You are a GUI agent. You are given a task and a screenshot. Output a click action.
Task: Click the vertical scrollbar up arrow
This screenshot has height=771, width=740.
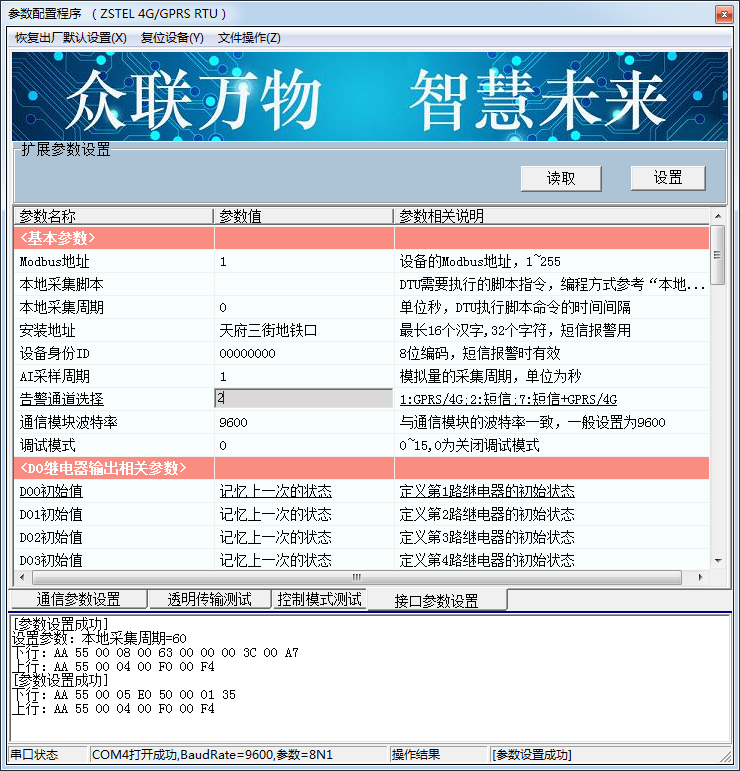718,216
